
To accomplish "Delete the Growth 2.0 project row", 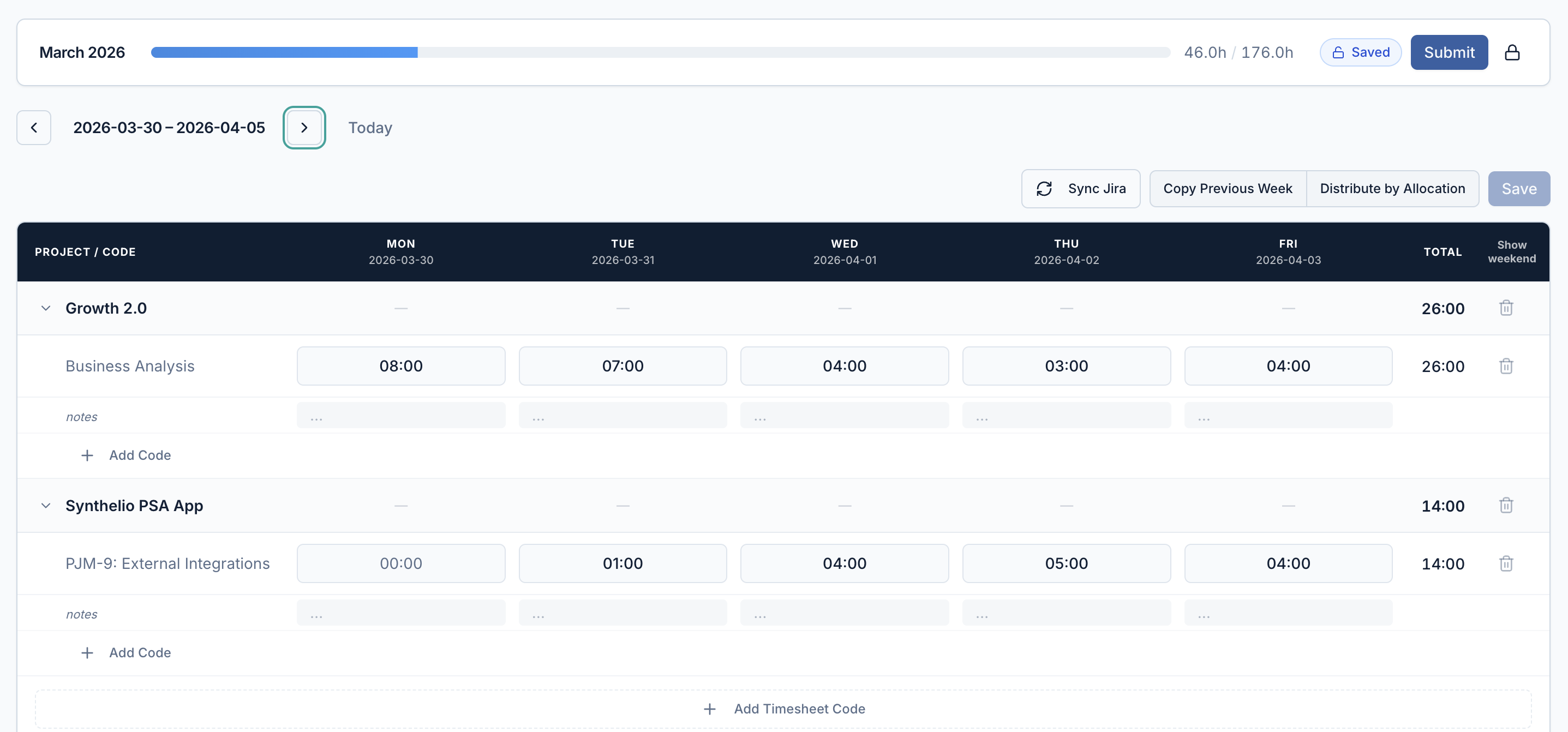I will [x=1506, y=308].
